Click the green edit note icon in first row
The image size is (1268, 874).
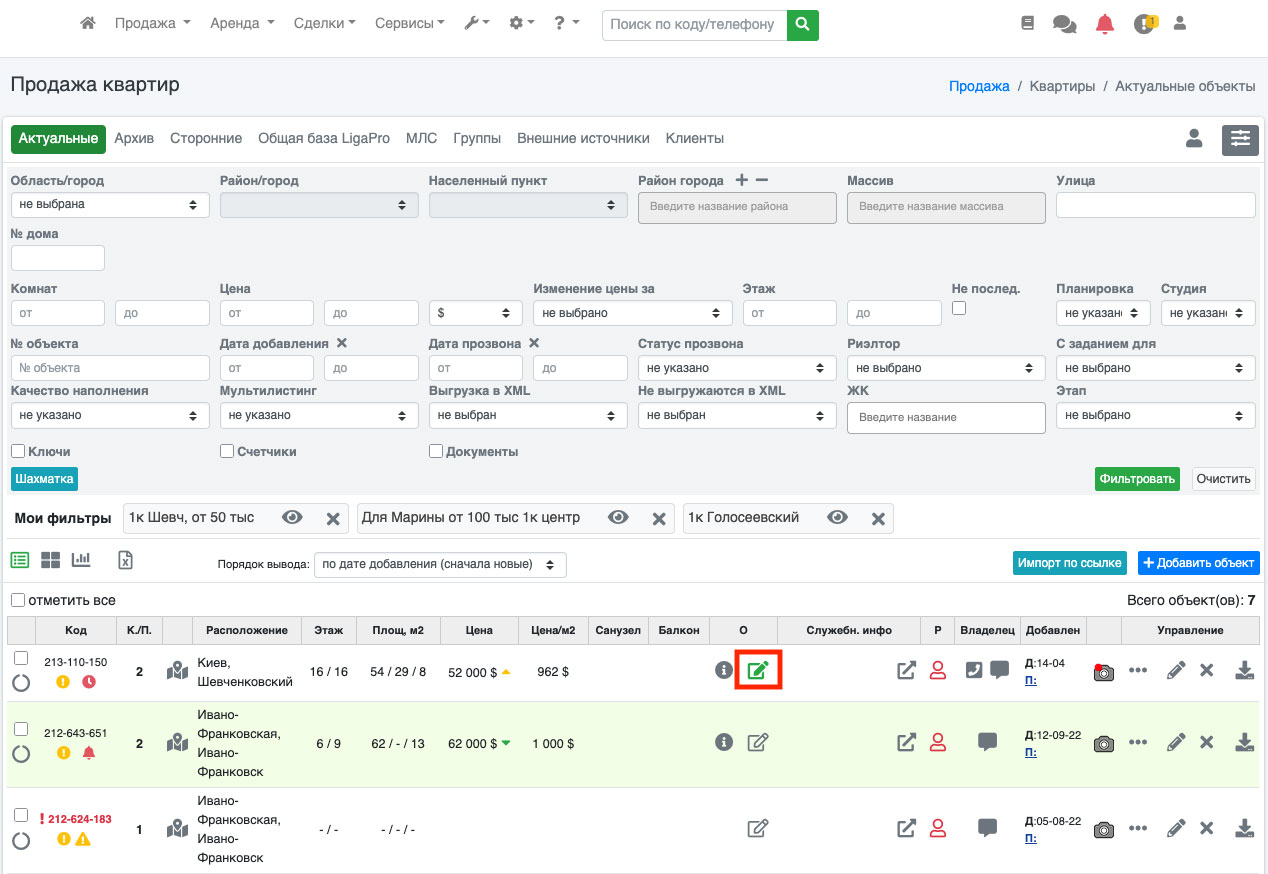coord(758,670)
